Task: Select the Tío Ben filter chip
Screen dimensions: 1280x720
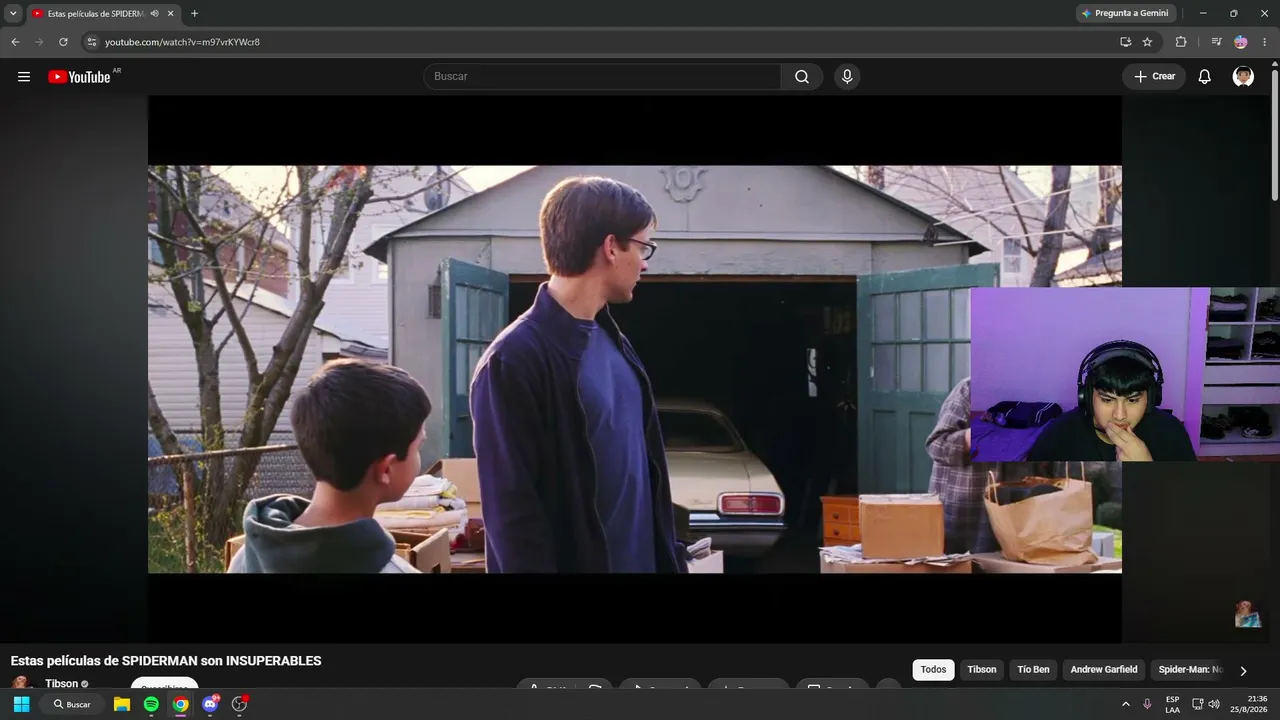Action: coord(1033,670)
